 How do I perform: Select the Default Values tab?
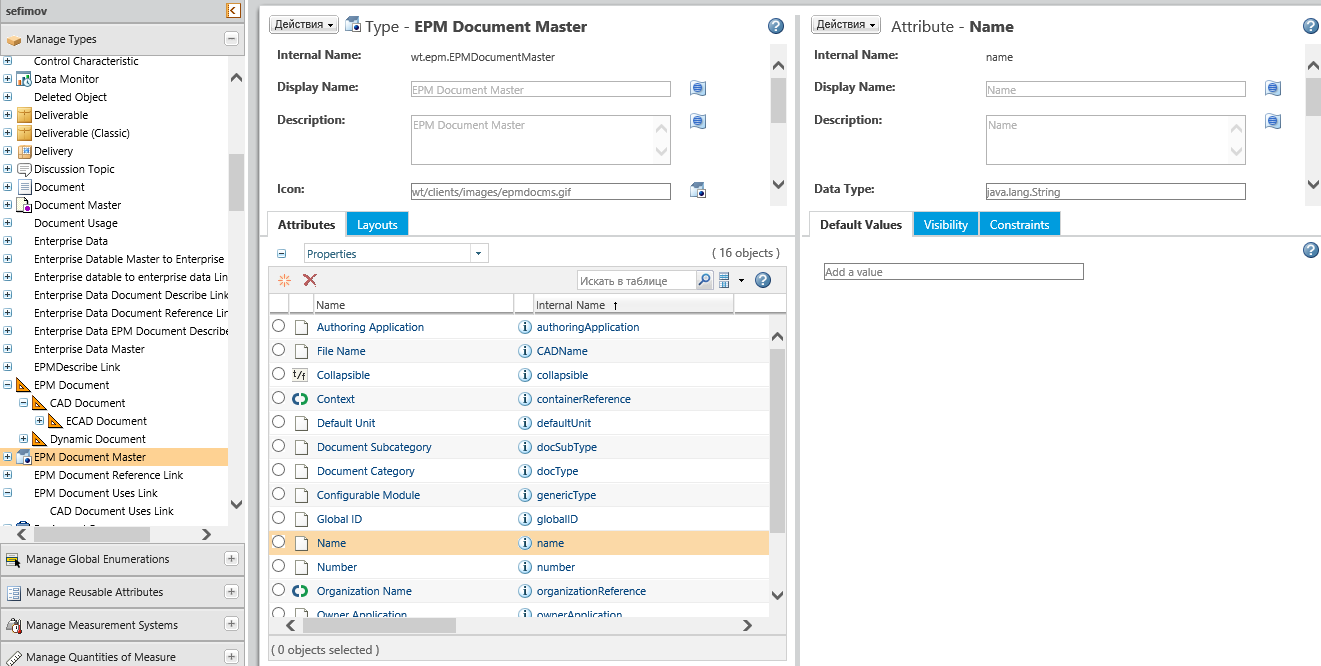coord(861,225)
